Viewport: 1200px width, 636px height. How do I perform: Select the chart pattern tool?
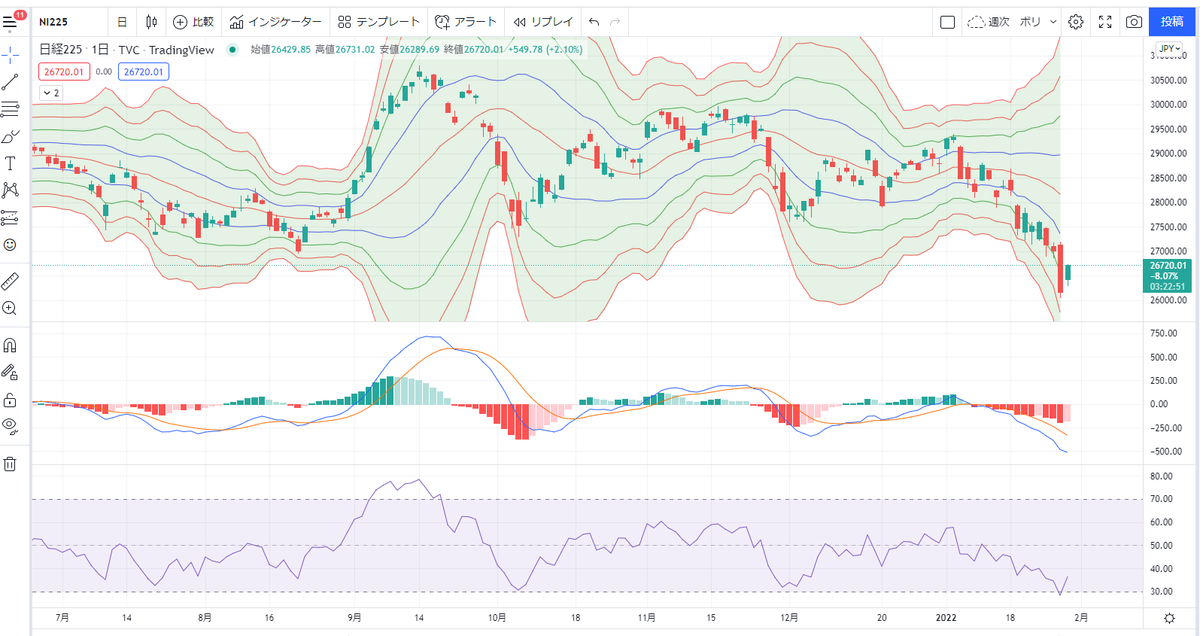10,189
